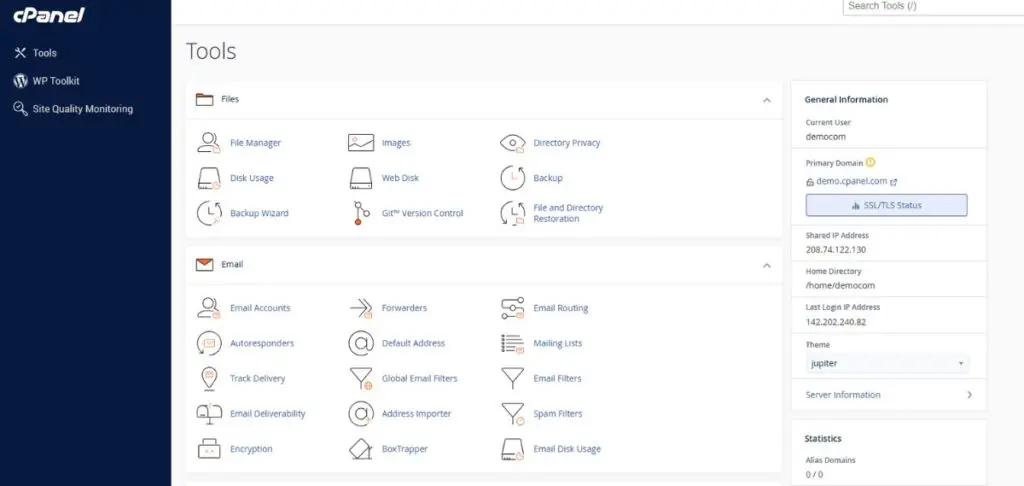Open the Git Version Control icon
Viewport: 1024px width, 486px height.
pos(360,213)
